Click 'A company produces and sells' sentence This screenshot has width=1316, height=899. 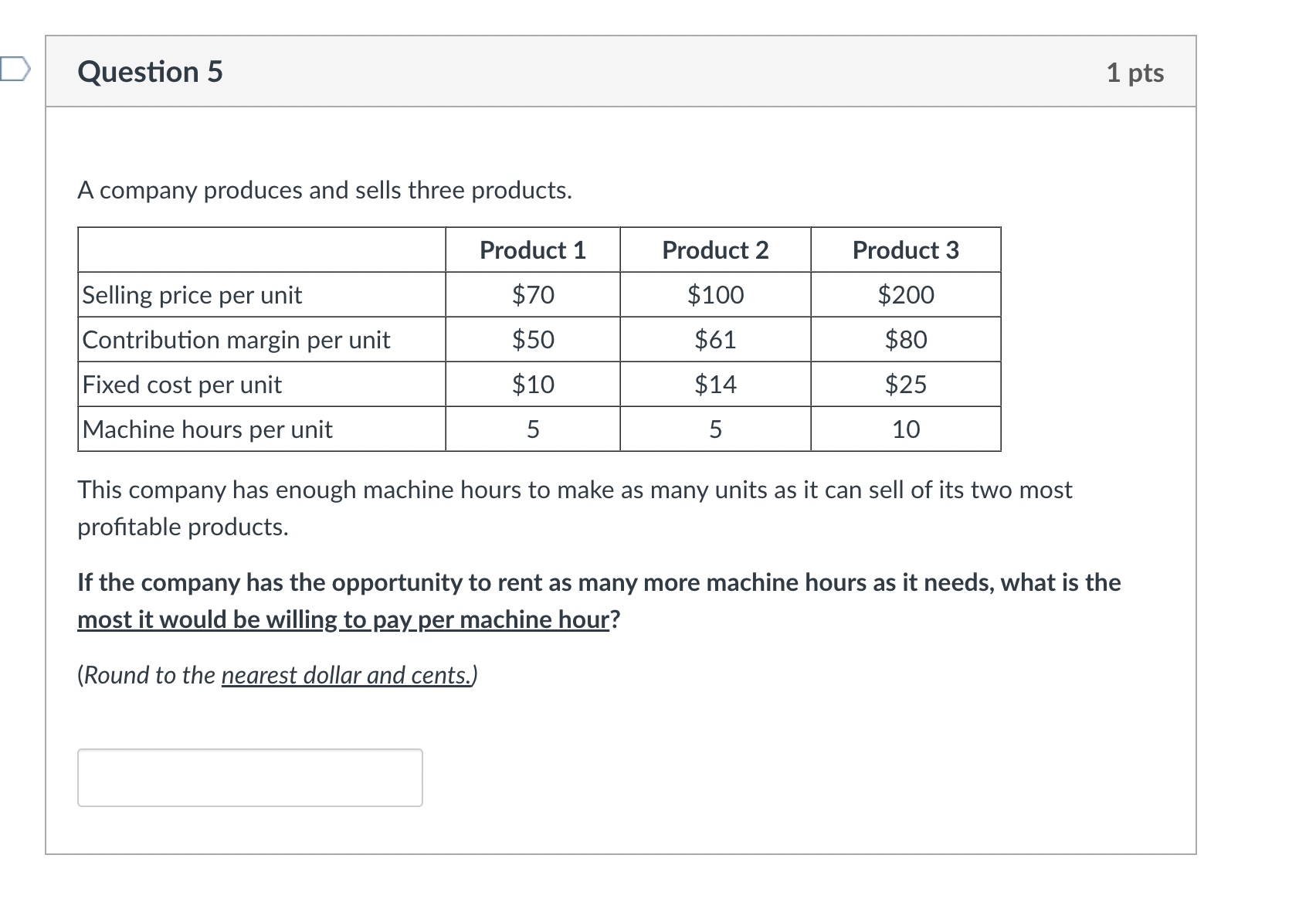click(325, 190)
